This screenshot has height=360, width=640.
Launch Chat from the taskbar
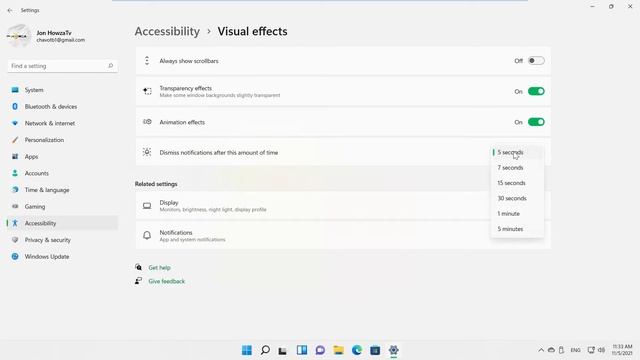point(320,350)
